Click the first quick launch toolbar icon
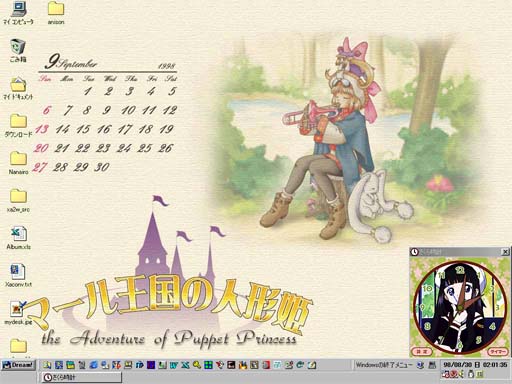 click(x=47, y=365)
